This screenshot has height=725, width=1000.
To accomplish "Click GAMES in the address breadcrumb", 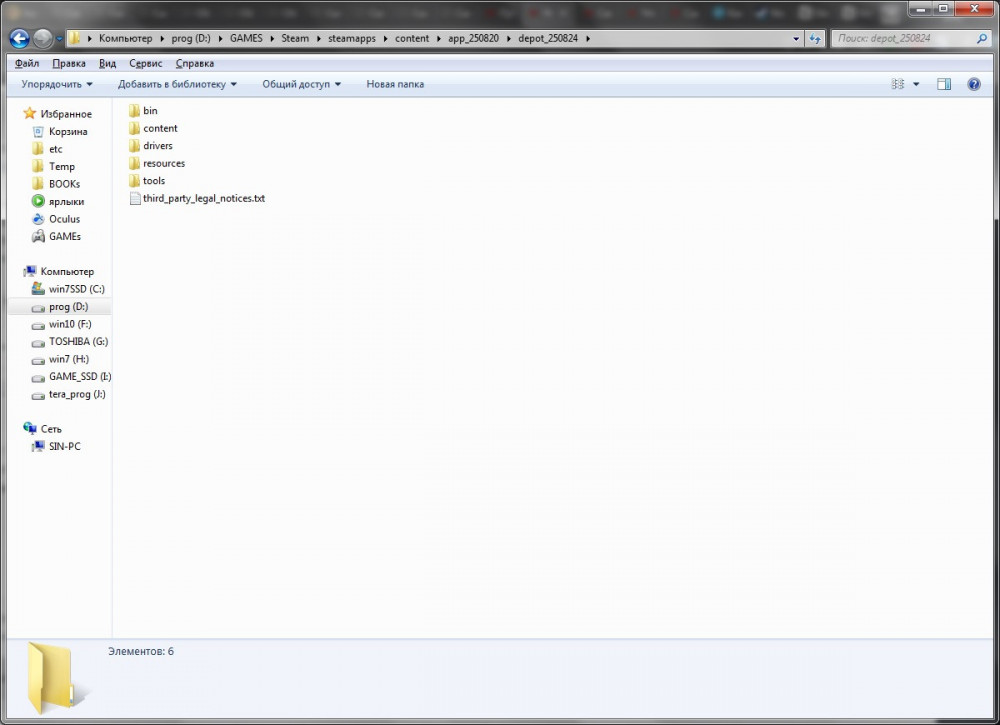I will coord(246,38).
